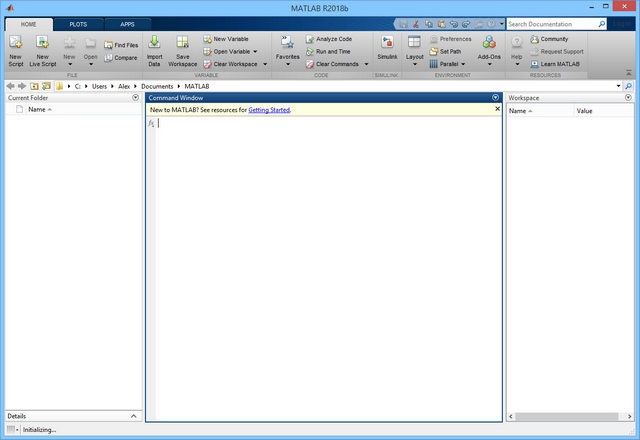Viewport: 640px width, 440px height.
Task: Open Simulink from the toolstrip
Action: pyautogui.click(x=387, y=46)
